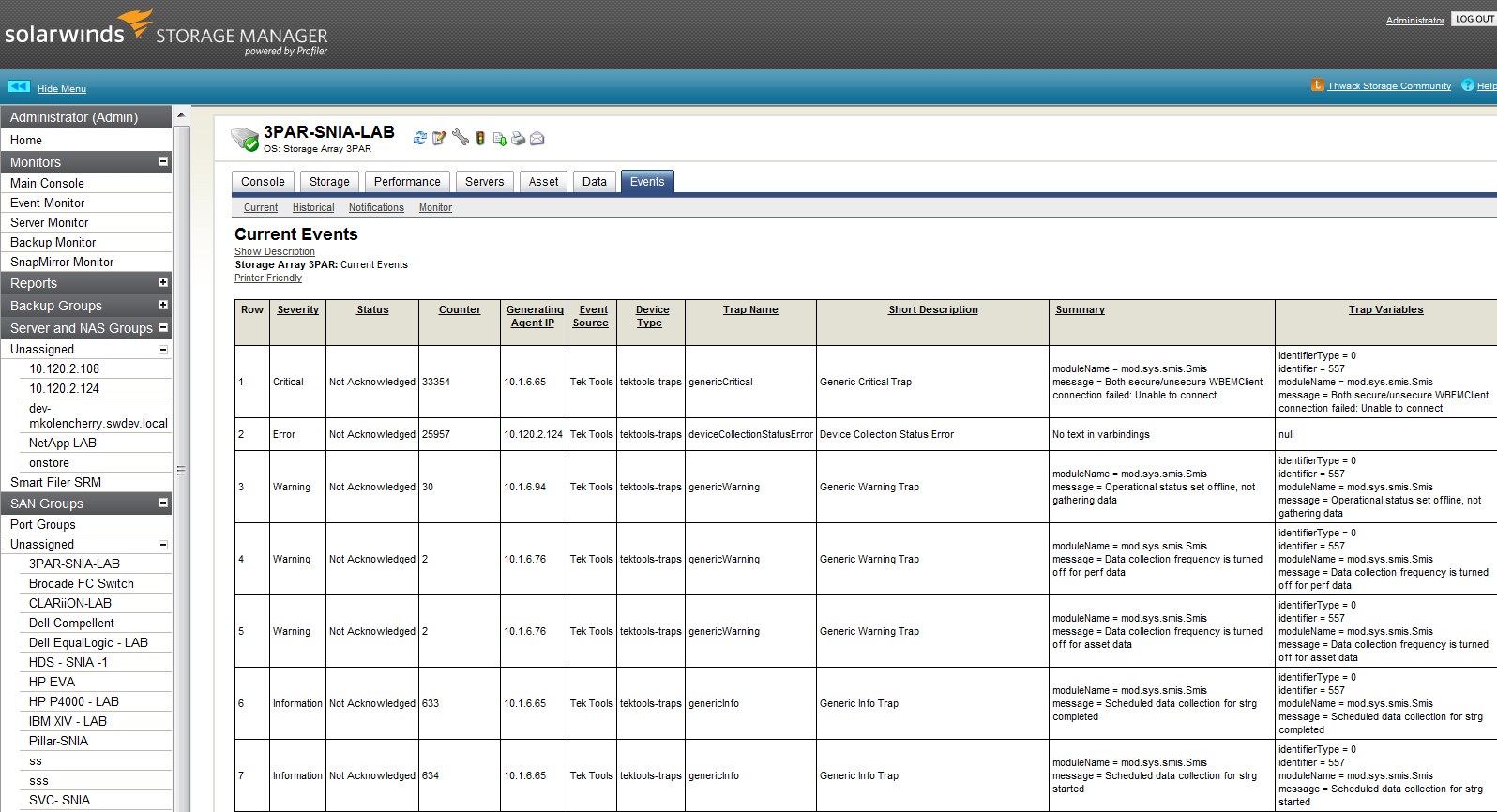This screenshot has height=812, width=1497.
Task: Collapse the Monitors menu section
Action: (x=163, y=161)
